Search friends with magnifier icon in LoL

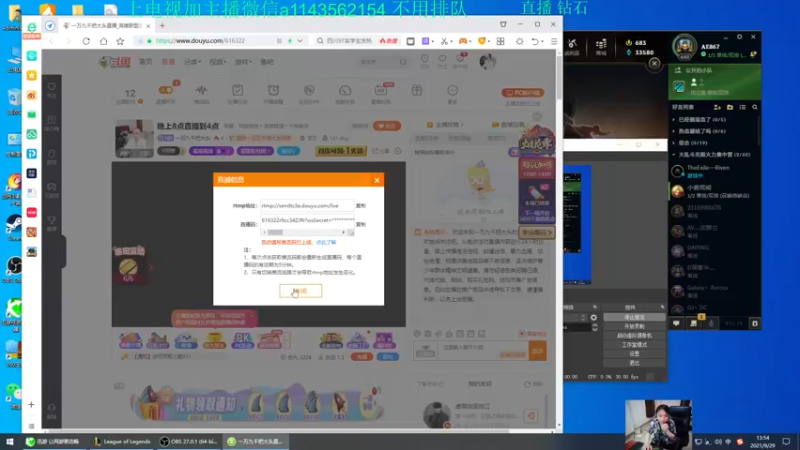(755, 107)
